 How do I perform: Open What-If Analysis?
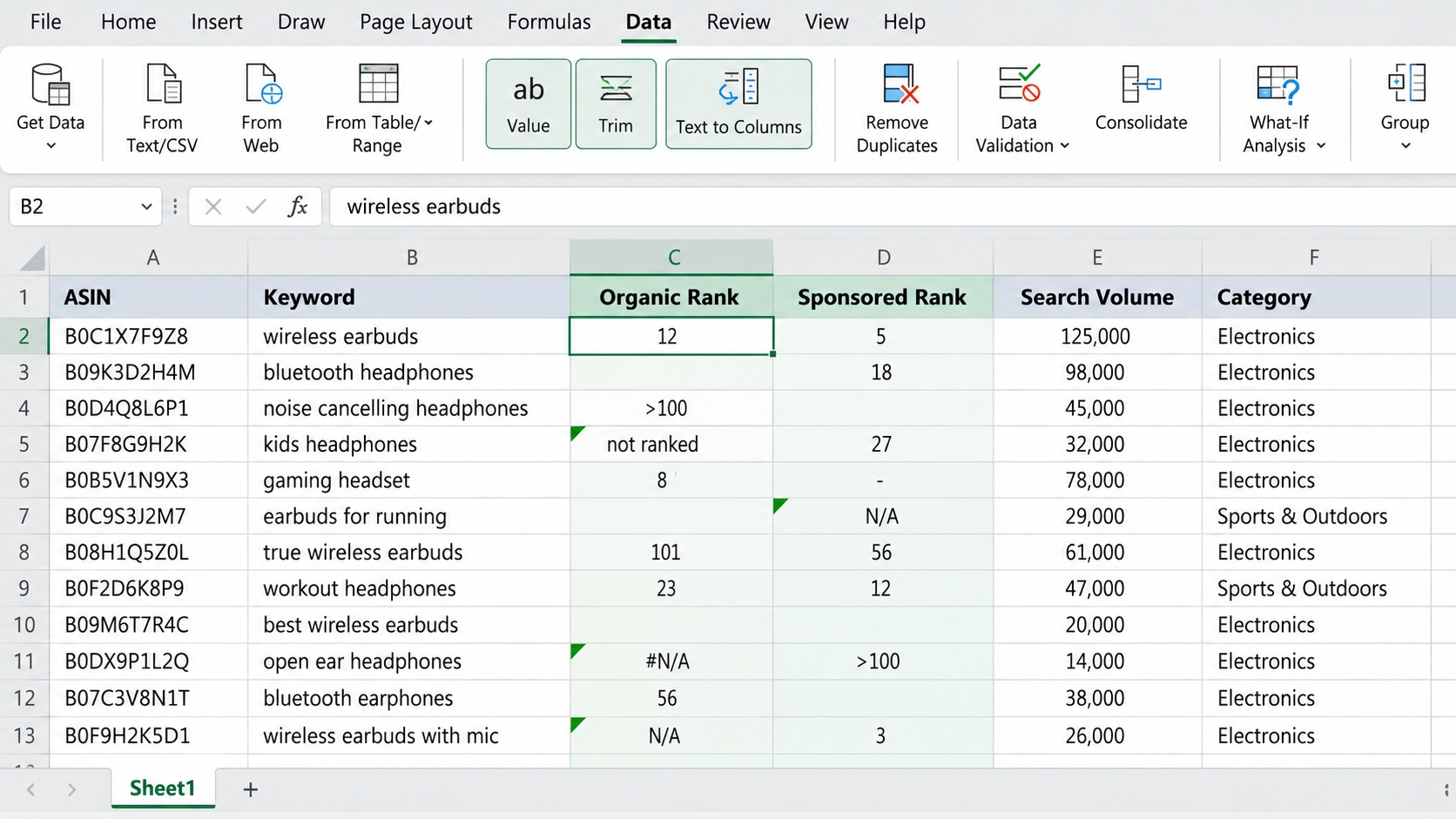tap(1282, 108)
